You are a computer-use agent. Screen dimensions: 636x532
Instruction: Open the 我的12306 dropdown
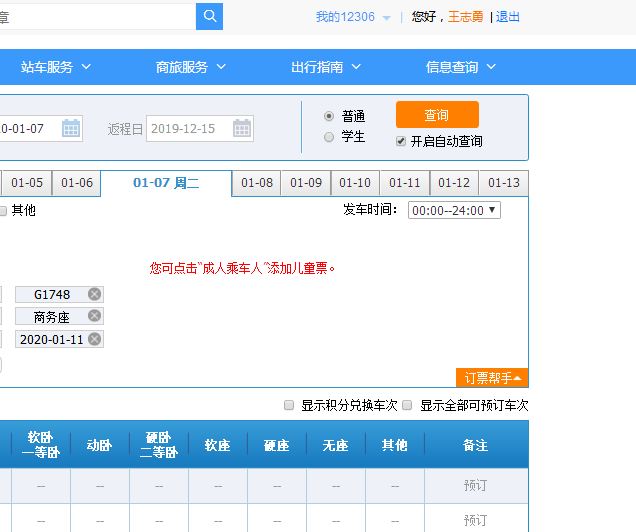(353, 17)
